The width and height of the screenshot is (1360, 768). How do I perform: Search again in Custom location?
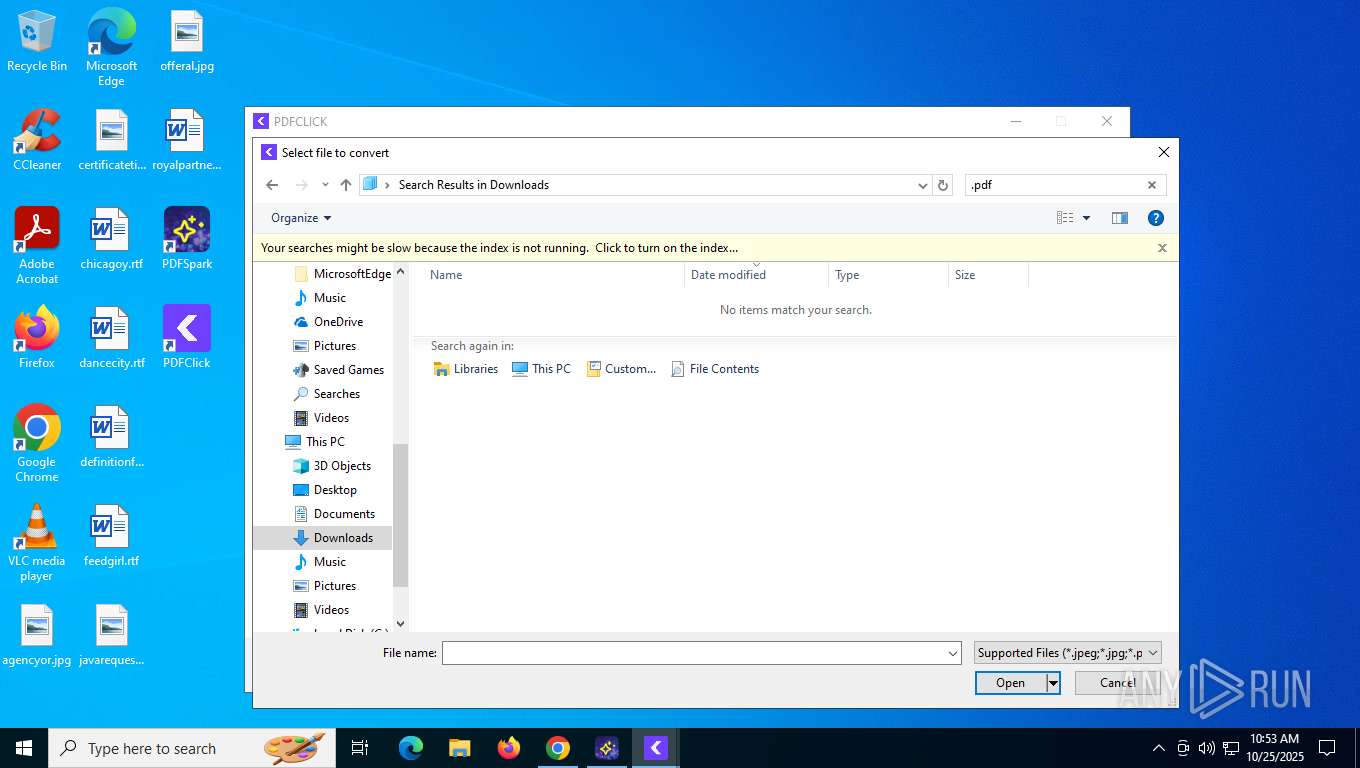[x=621, y=369]
